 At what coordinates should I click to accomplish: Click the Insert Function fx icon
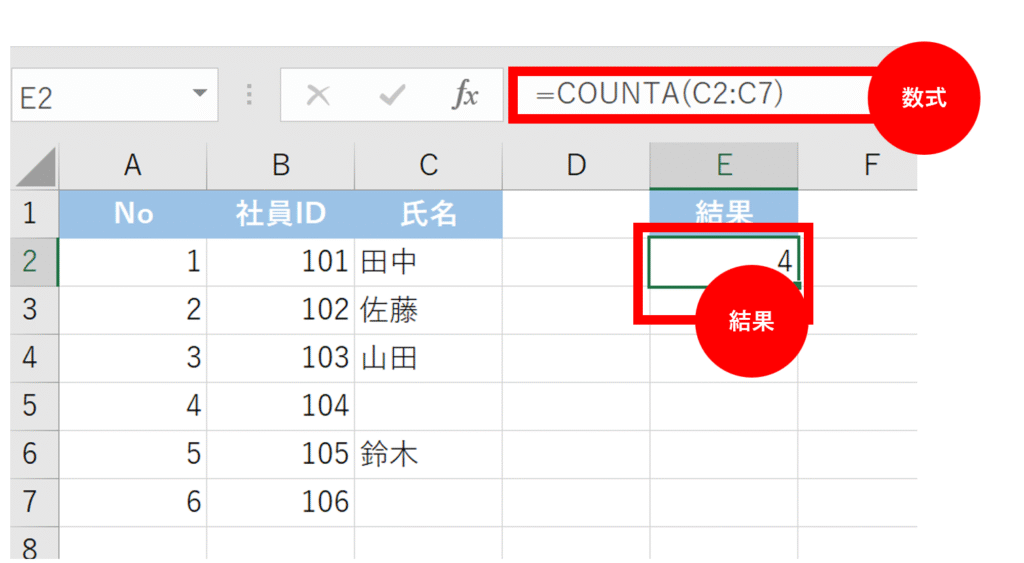[465, 96]
